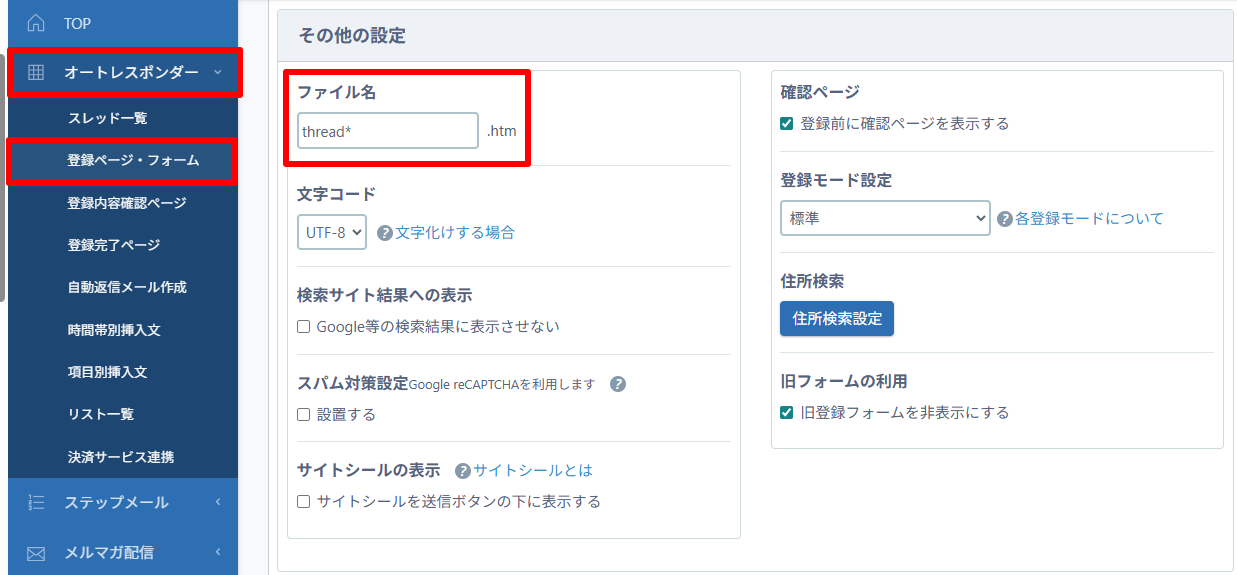Image resolution: width=1237 pixels, height=575 pixels.
Task: Click help icon beside 各登録モードについて
Action: [1005, 219]
